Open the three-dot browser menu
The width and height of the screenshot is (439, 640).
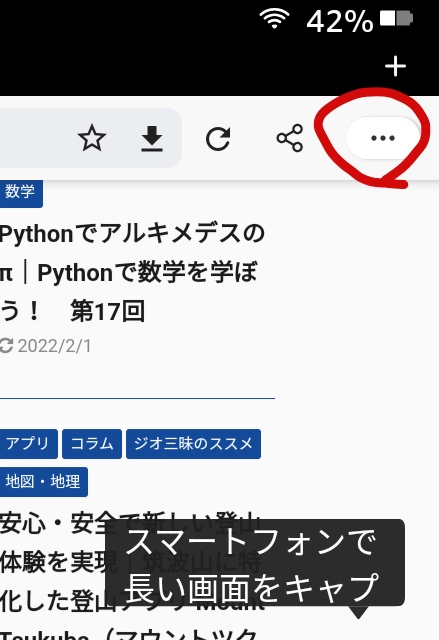tap(383, 138)
